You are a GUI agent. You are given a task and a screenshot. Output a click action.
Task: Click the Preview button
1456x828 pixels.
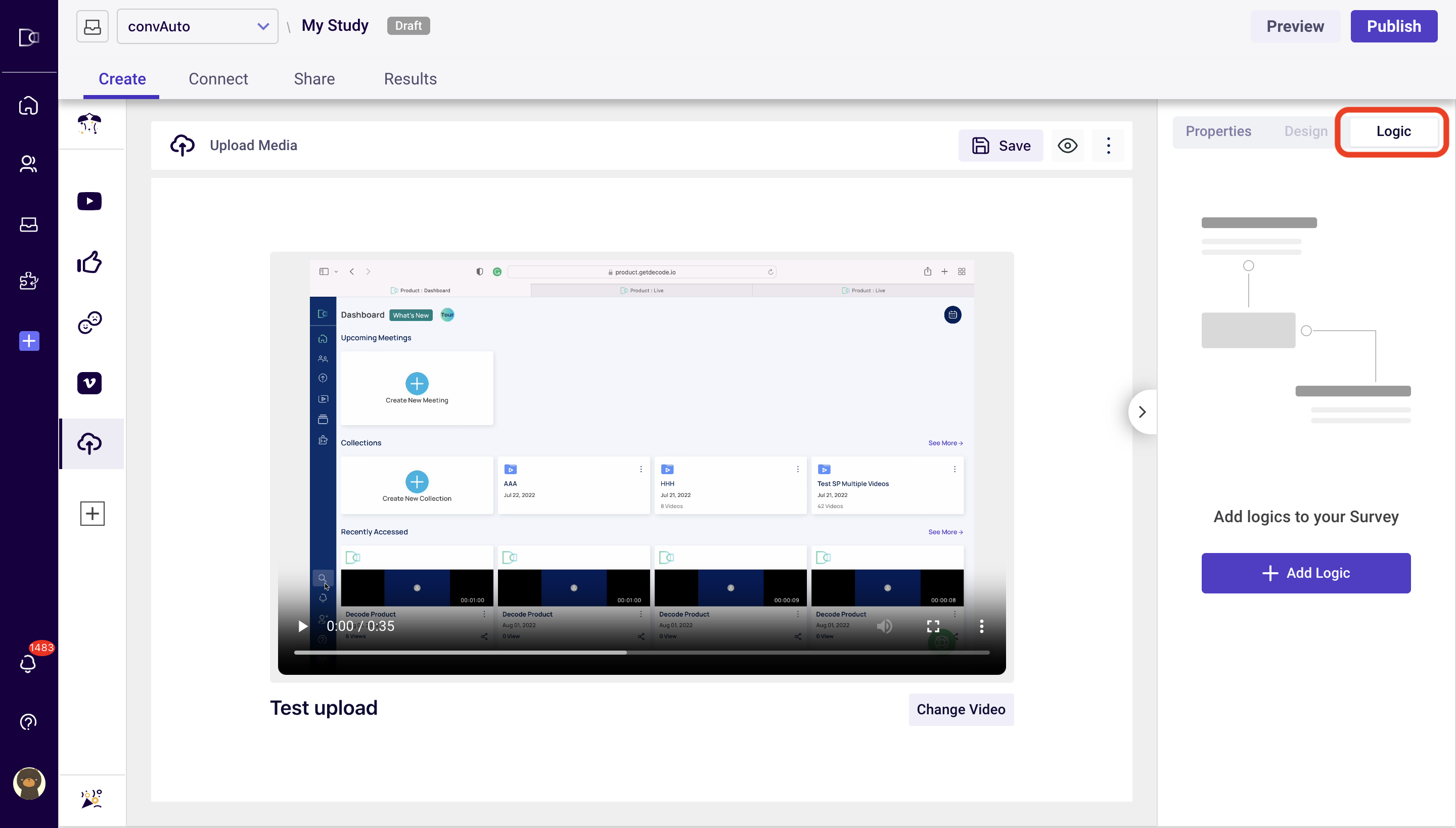pos(1295,26)
